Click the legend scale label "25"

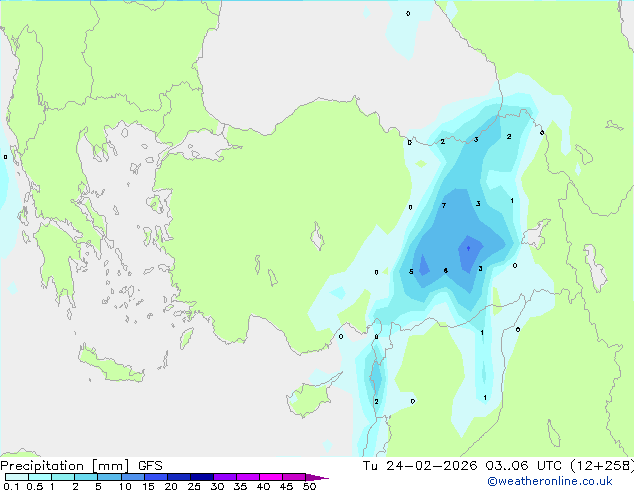[194, 486]
